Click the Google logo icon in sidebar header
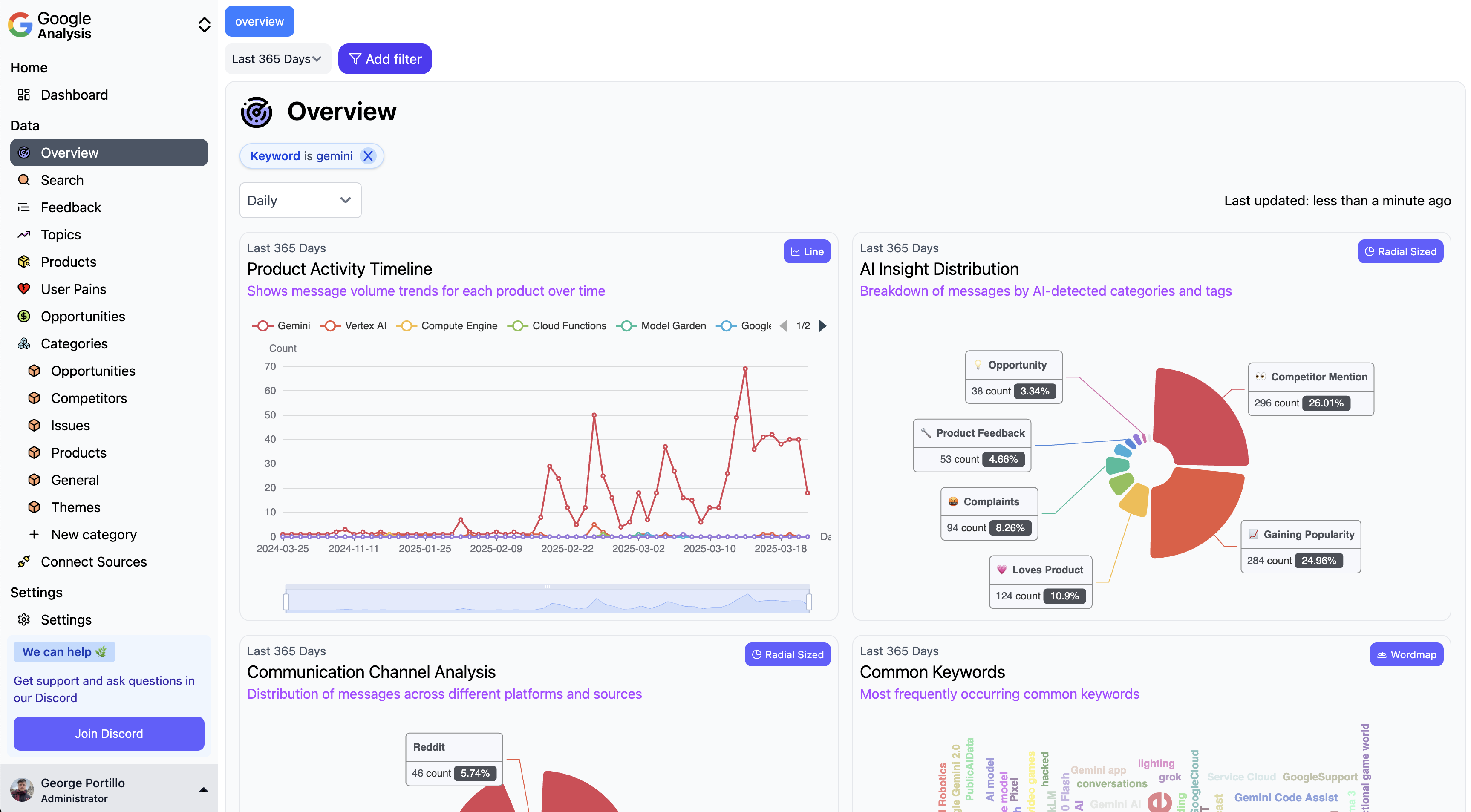 point(20,25)
